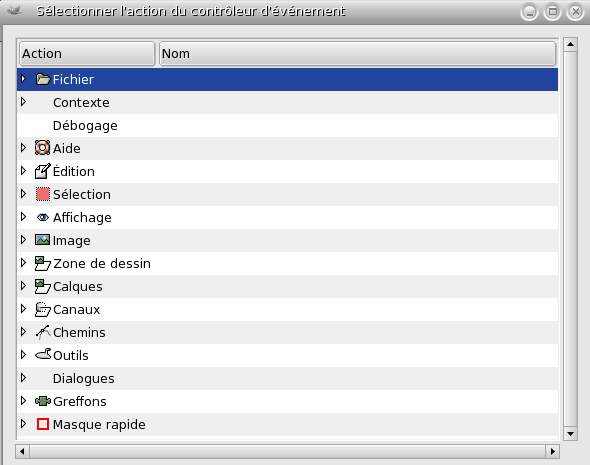Click the Fichier folder icon
Viewport: 590px width, 465px height.
click(x=43, y=79)
